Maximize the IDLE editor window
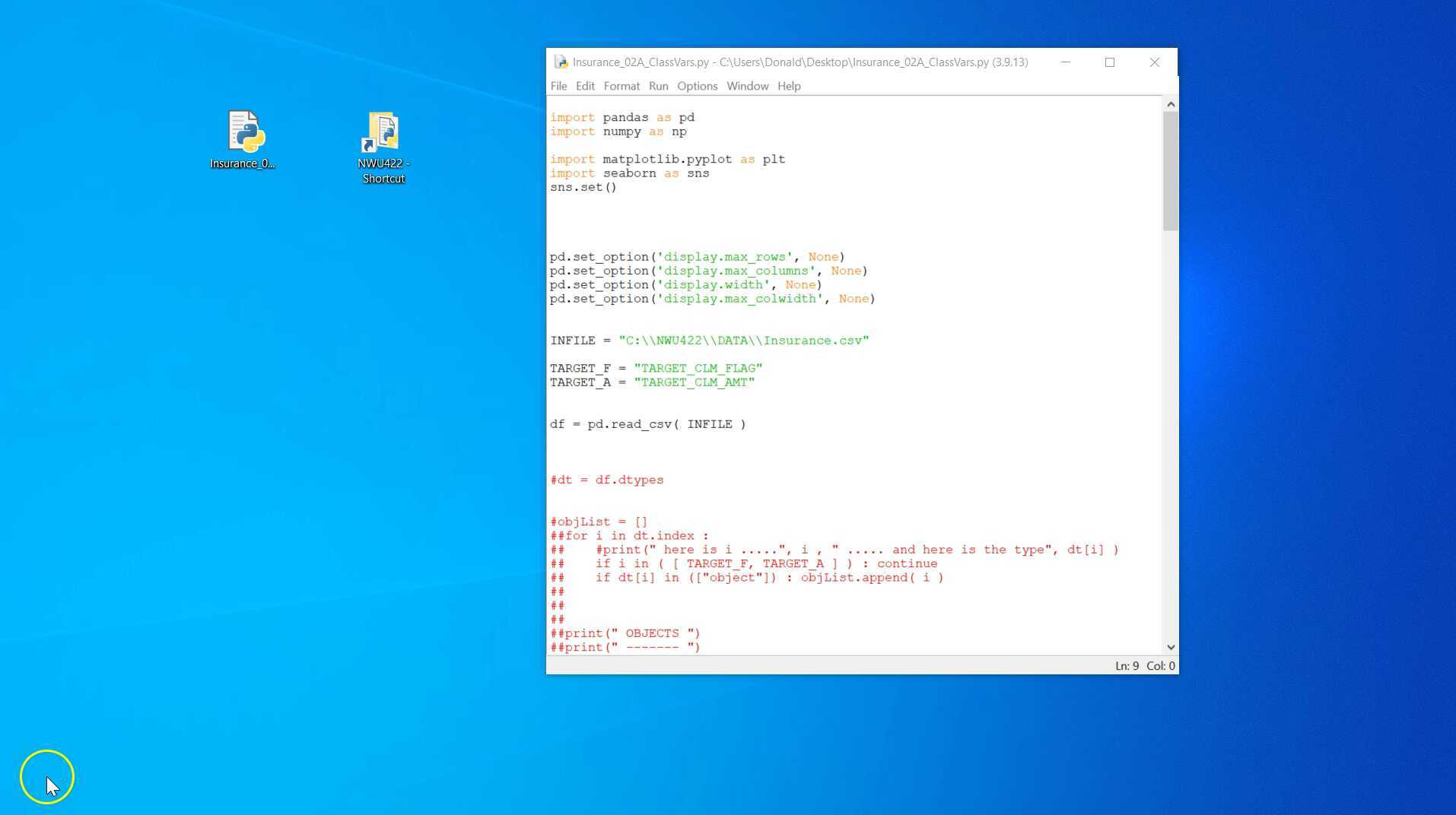Image resolution: width=1456 pixels, height=815 pixels. pos(1109,62)
